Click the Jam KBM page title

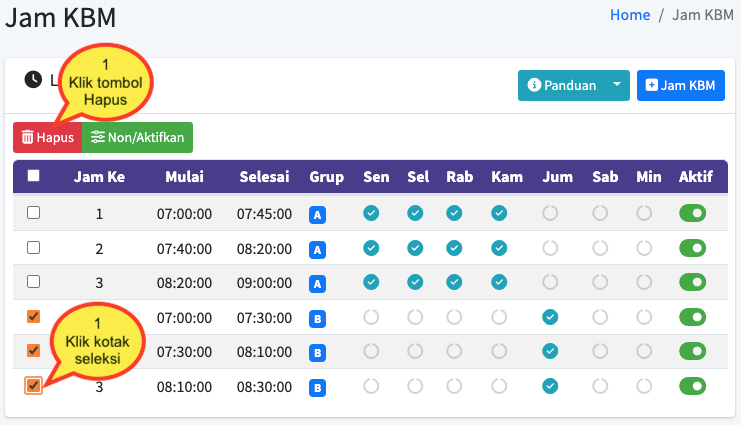[60, 18]
